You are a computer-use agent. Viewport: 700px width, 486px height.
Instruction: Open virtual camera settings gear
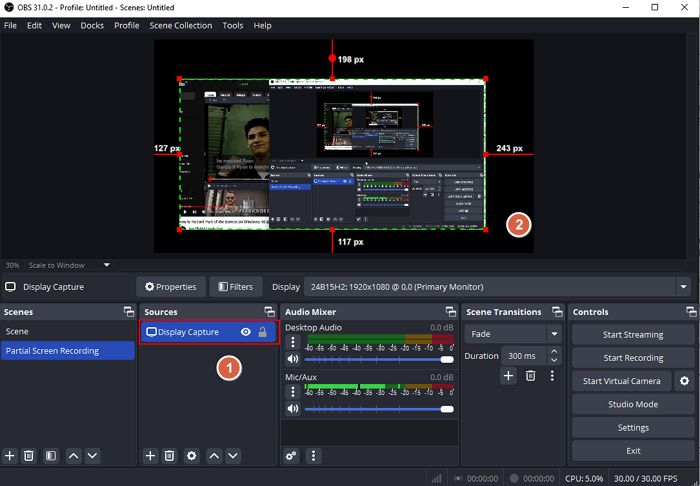(x=684, y=381)
